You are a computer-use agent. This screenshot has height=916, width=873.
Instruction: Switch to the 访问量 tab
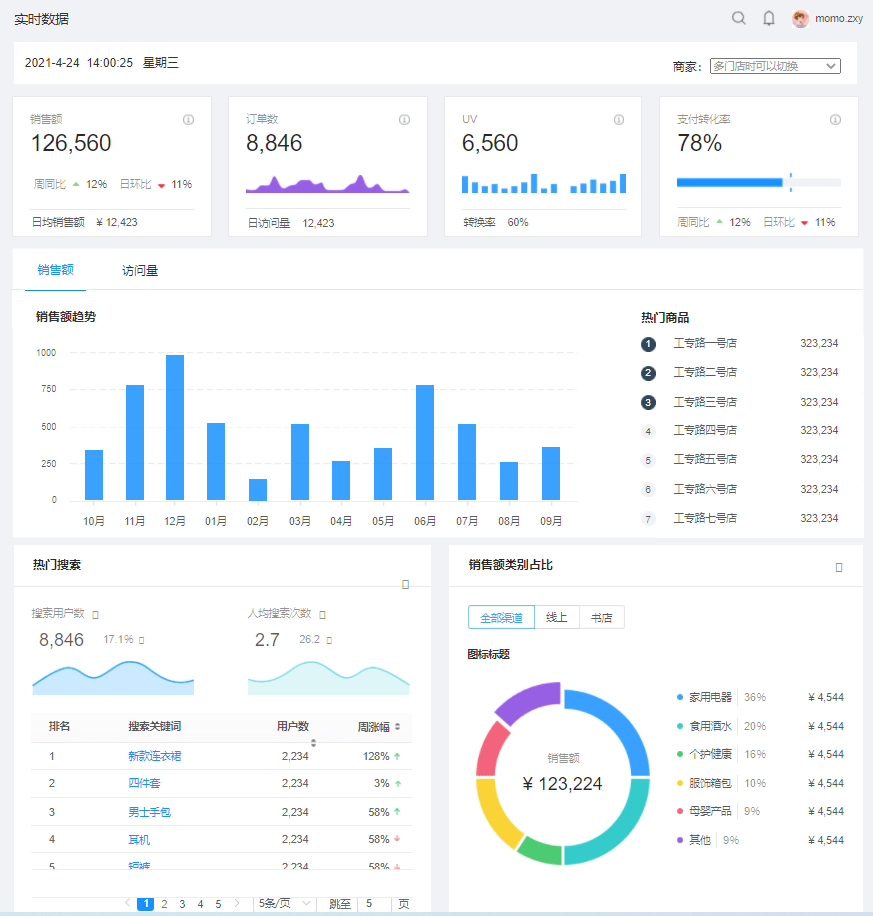click(140, 270)
